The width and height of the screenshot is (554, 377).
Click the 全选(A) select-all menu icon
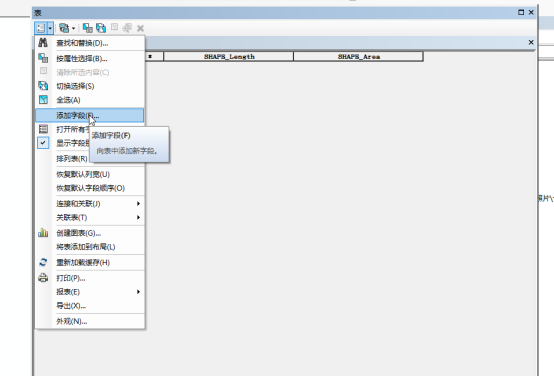[x=43, y=100]
